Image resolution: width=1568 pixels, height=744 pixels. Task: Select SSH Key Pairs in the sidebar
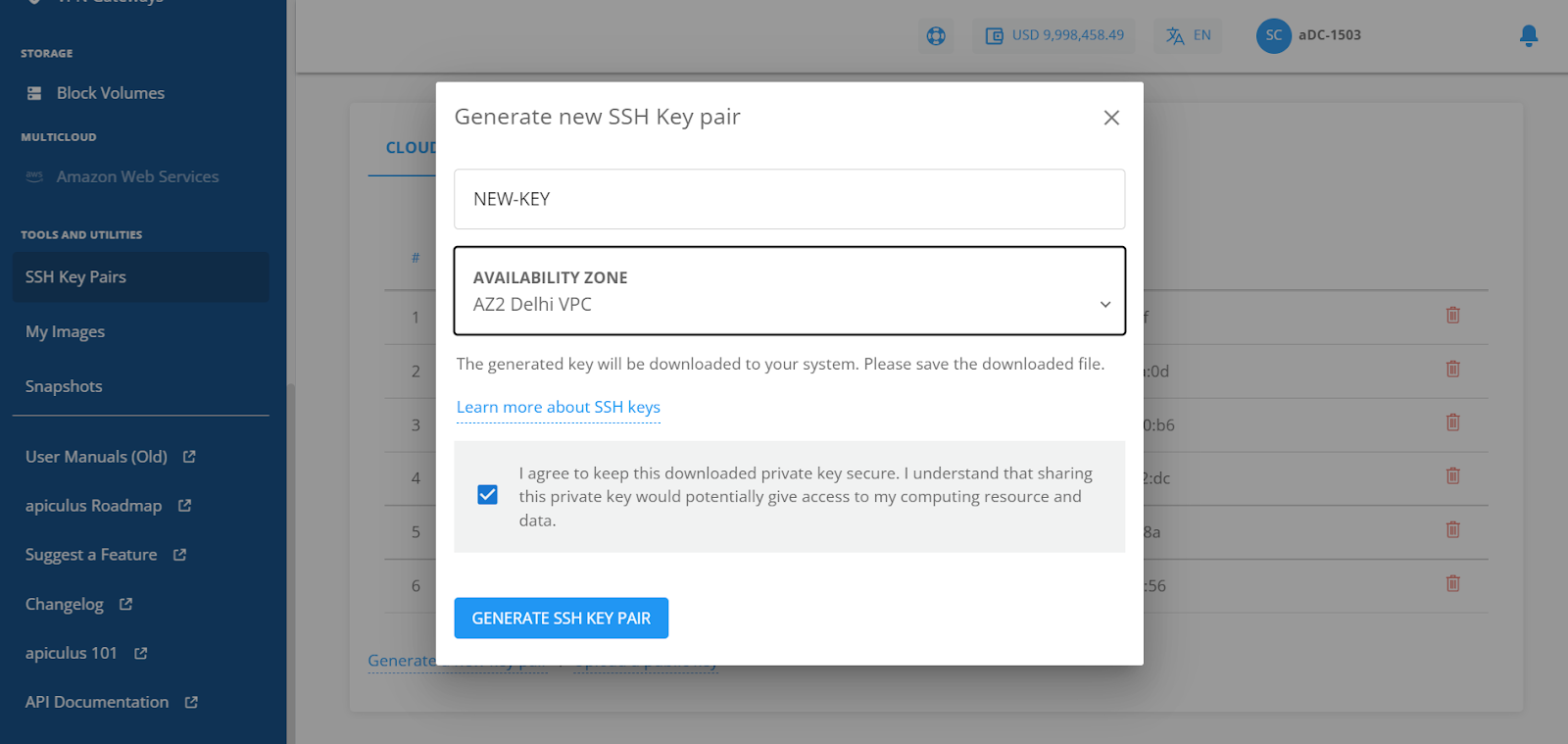[x=75, y=276]
